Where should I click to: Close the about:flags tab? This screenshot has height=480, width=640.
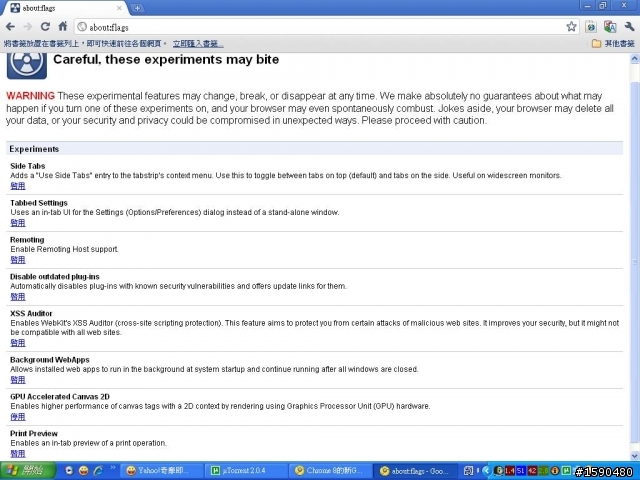(x=119, y=8)
